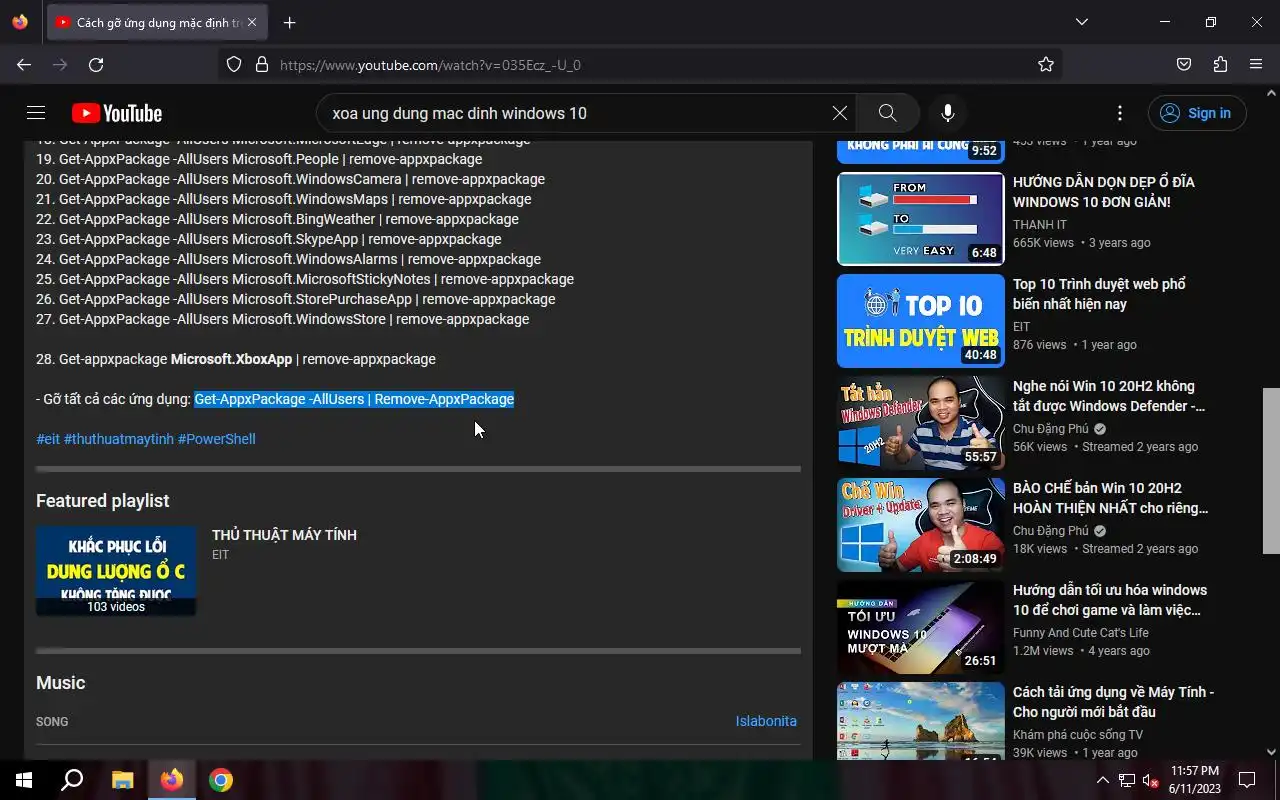This screenshot has width=1280, height=800.
Task: Open the #PowerShell hashtag link
Action: [217, 439]
